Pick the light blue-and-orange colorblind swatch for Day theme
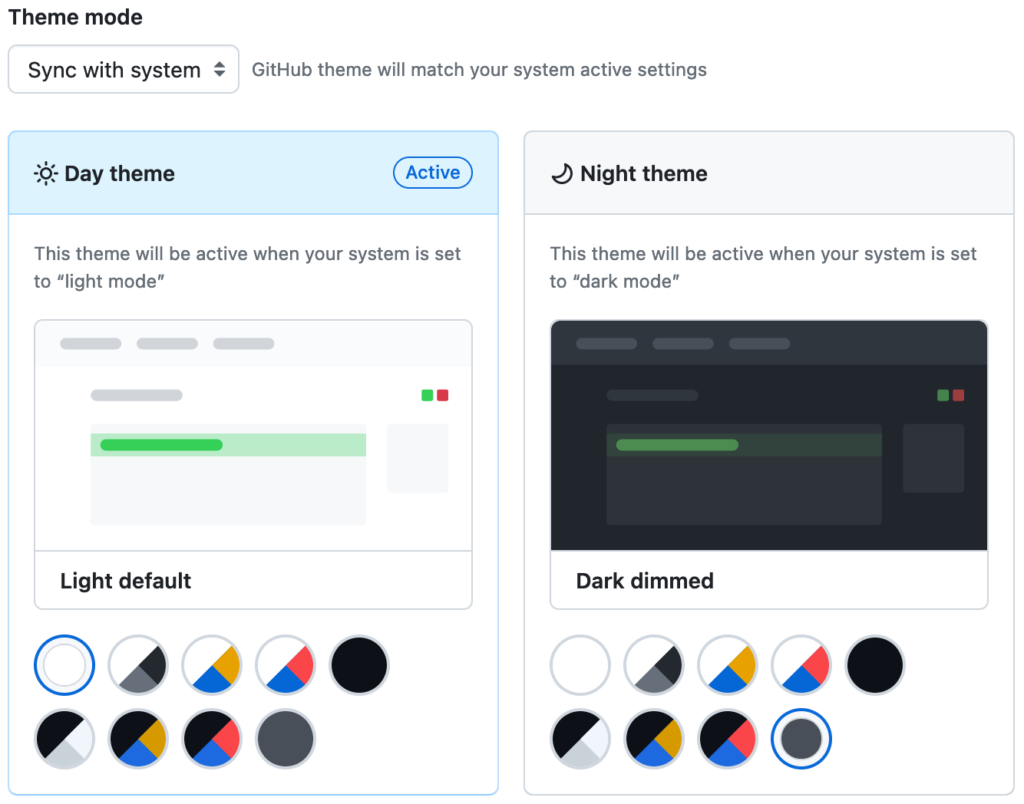The image size is (1024, 804). (212, 665)
